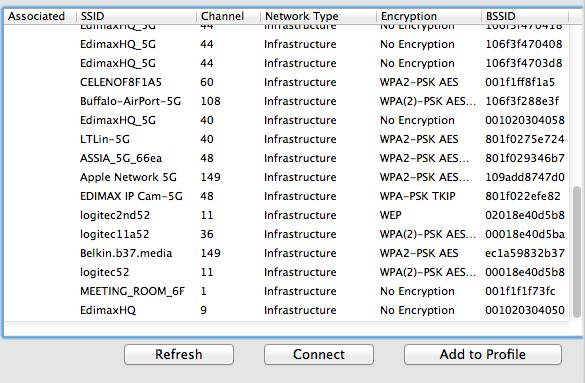Click WPA2-PSK AES for CELENOF8F1A5
Image resolution: width=585 pixels, height=383 pixels.
(x=419, y=82)
